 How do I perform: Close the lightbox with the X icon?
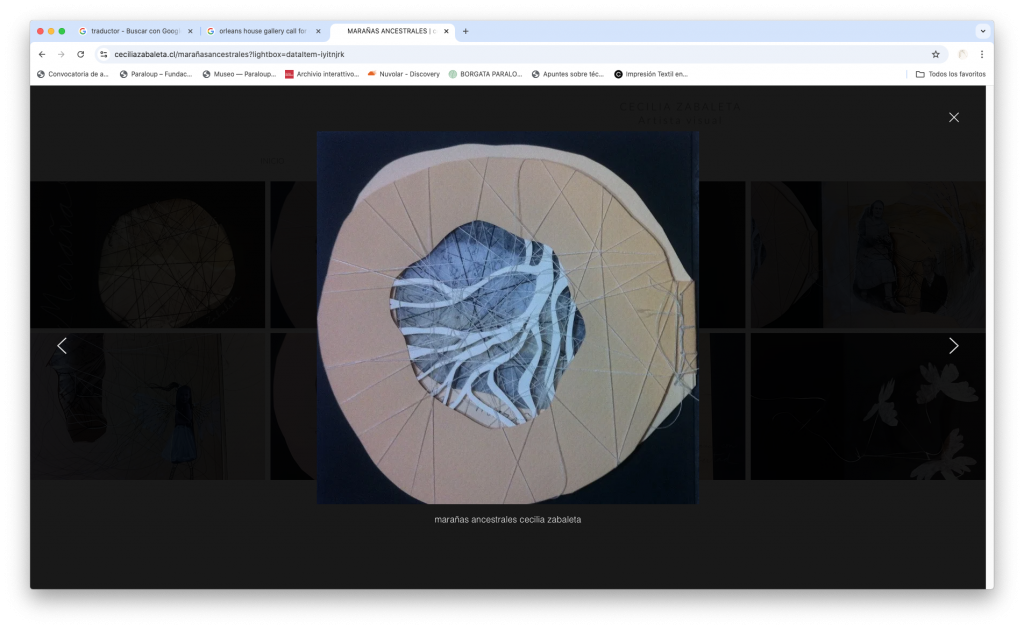pos(953,118)
